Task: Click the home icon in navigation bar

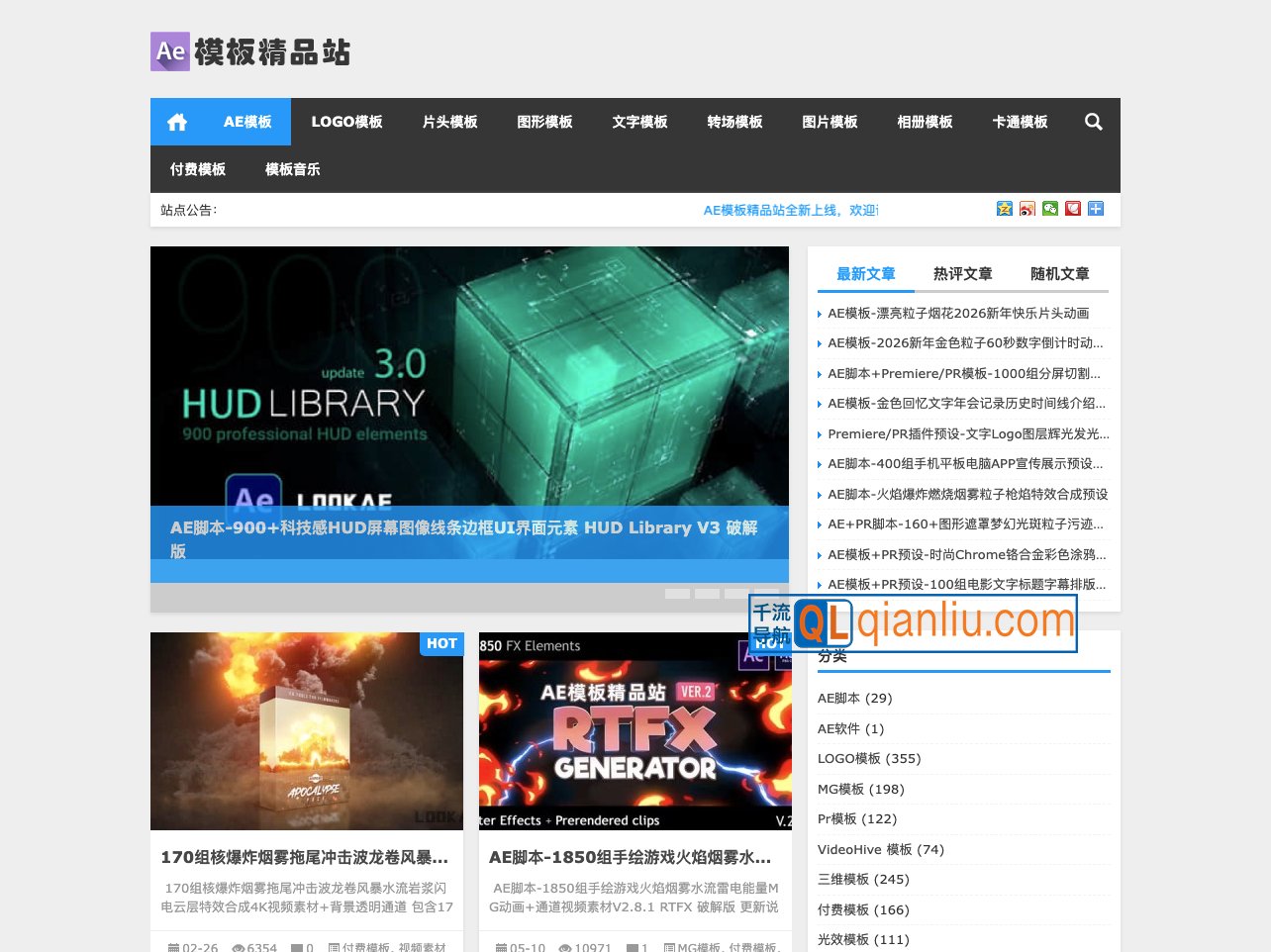Action: [x=176, y=122]
